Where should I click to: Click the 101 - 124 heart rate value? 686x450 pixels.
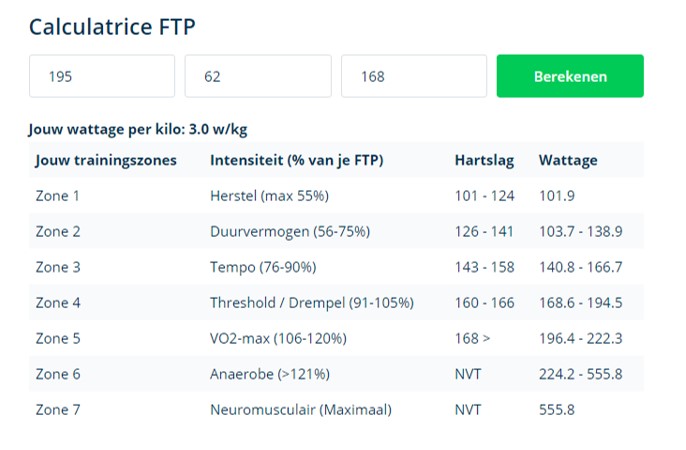coord(484,196)
